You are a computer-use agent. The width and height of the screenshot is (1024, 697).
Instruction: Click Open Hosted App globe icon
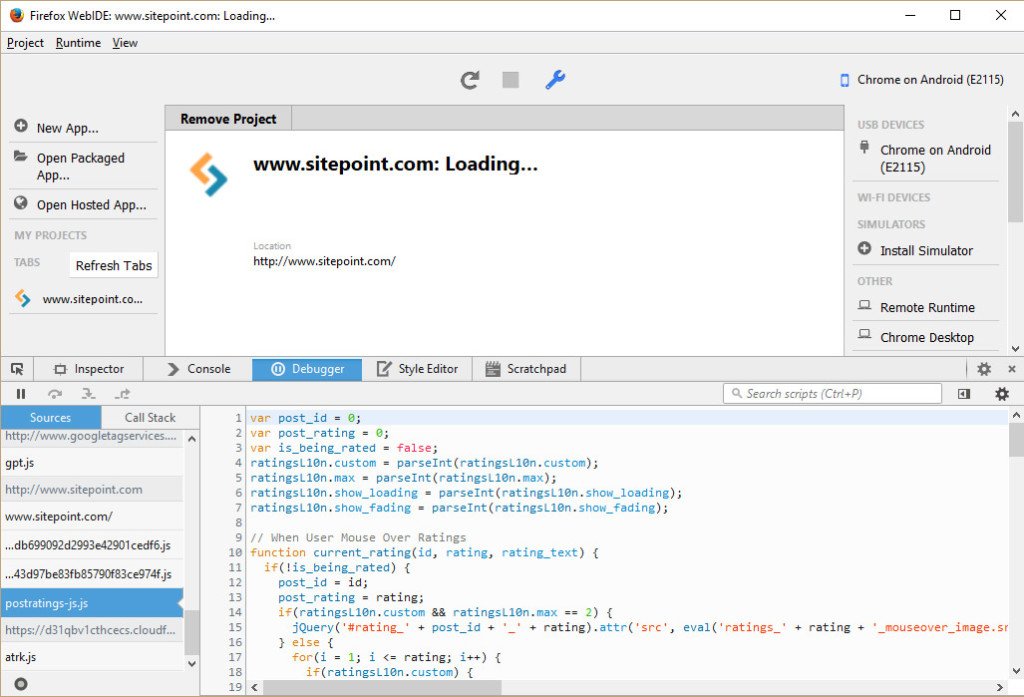pos(21,203)
